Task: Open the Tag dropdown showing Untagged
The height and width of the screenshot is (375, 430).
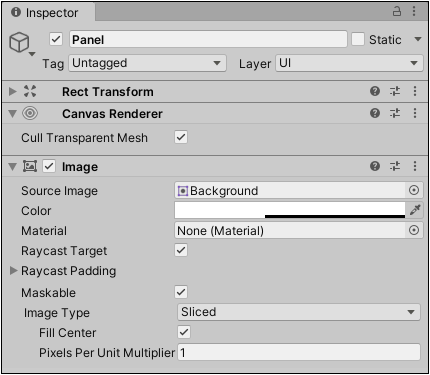Action: point(147,63)
